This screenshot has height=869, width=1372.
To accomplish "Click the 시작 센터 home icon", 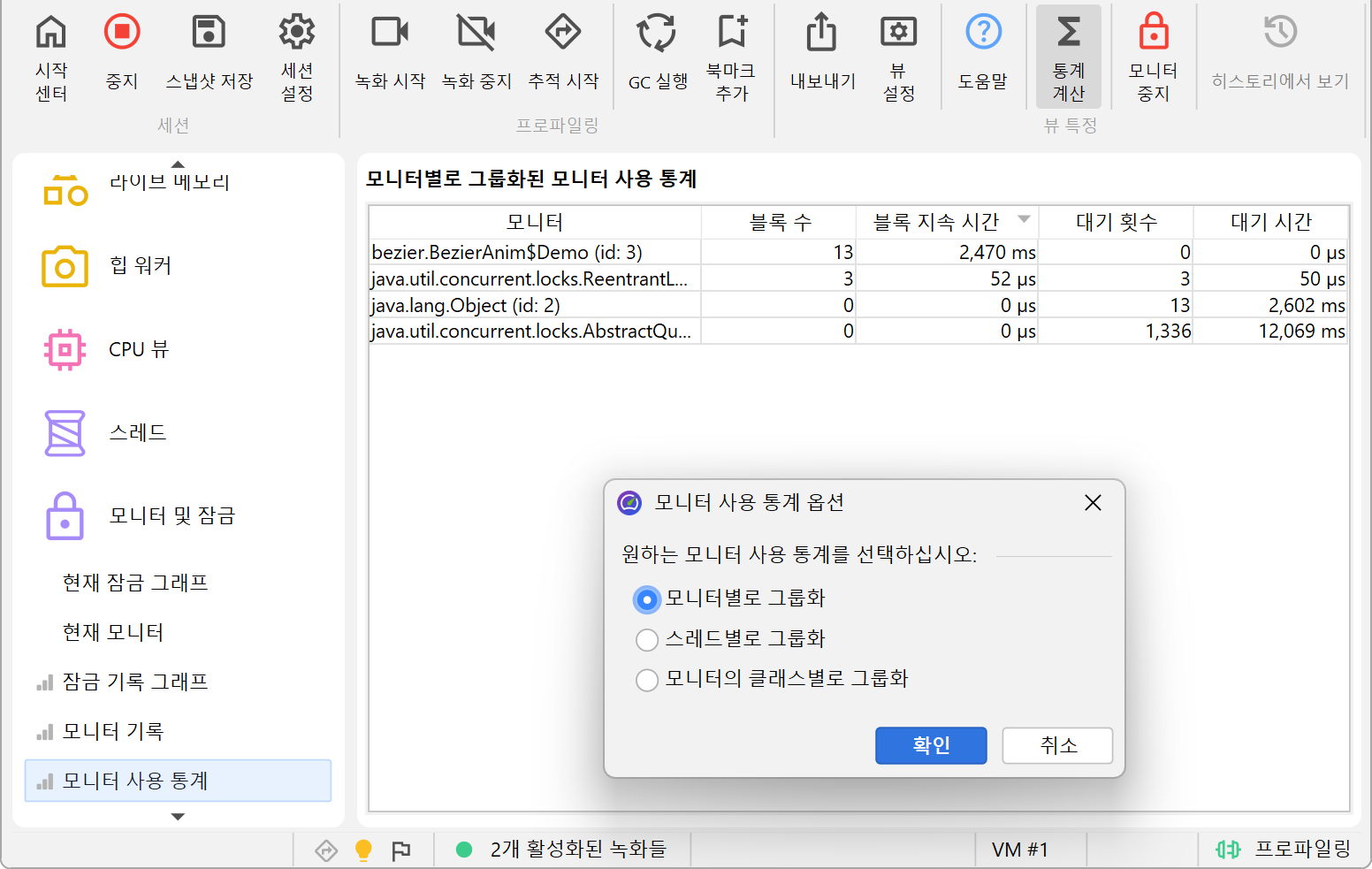I will click(50, 33).
